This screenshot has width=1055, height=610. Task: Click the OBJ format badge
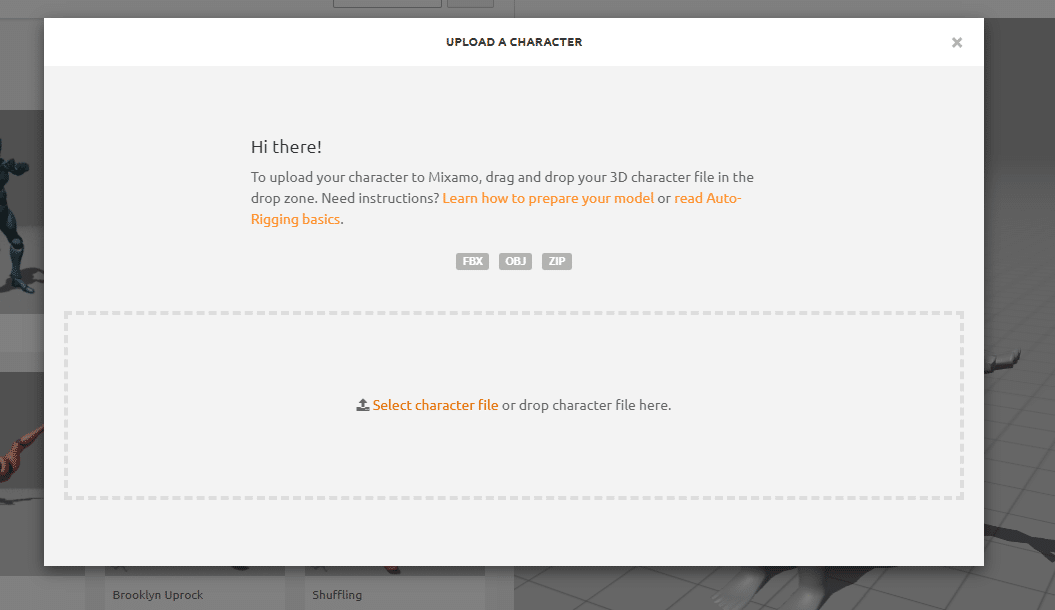tap(515, 261)
